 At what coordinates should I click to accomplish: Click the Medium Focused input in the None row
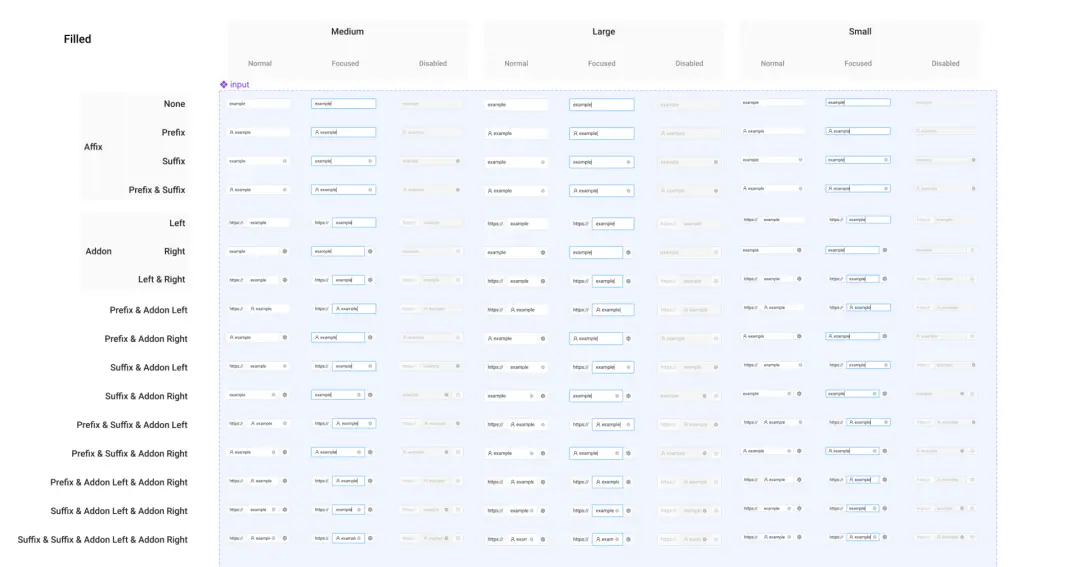click(x=344, y=104)
